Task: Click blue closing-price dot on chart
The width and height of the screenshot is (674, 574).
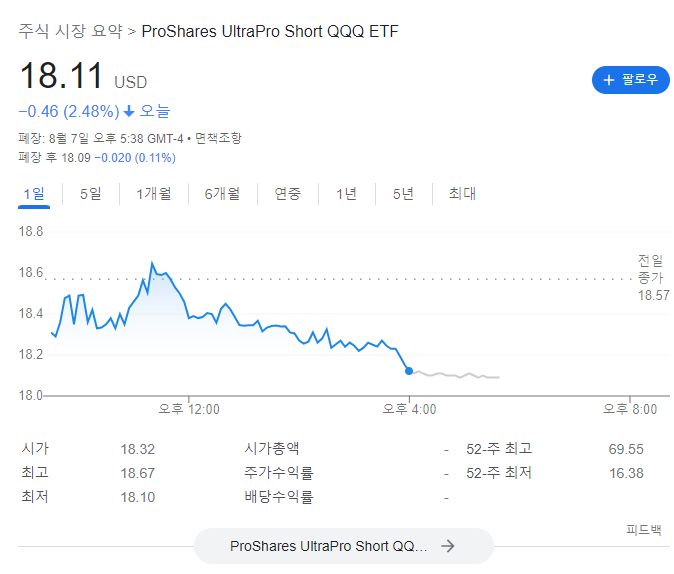Action: (409, 371)
